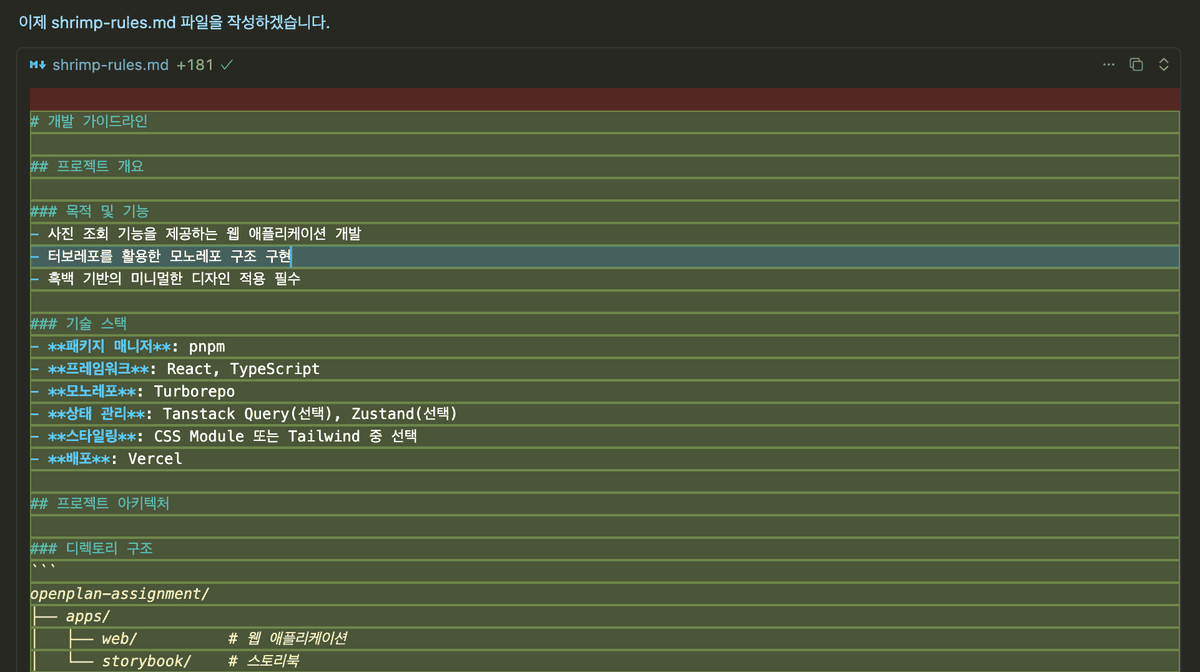Select the web/ directory entry
The width and height of the screenshot is (1200, 672).
click(122, 638)
